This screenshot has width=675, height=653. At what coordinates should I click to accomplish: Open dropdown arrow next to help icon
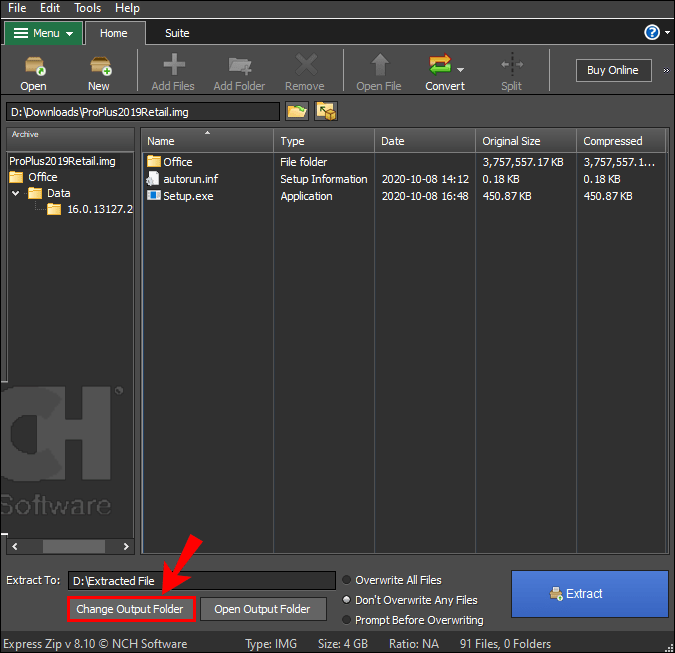tap(667, 32)
